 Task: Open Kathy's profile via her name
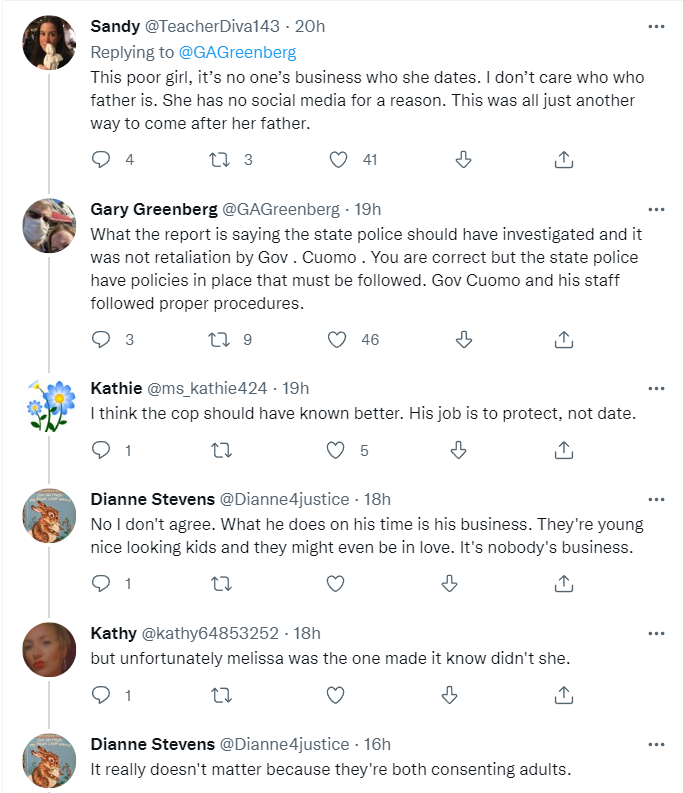coord(114,633)
